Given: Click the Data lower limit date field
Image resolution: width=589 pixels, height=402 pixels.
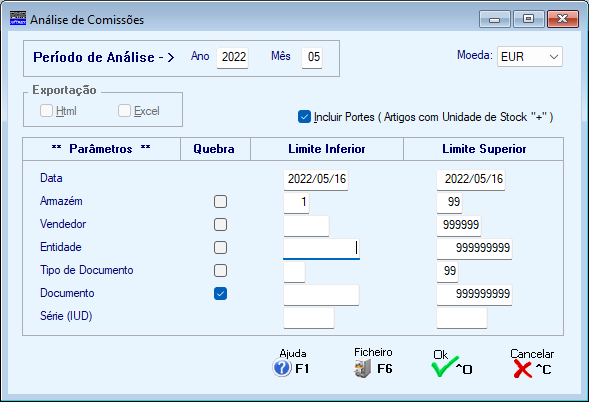Looking at the screenshot, I should tap(316, 180).
